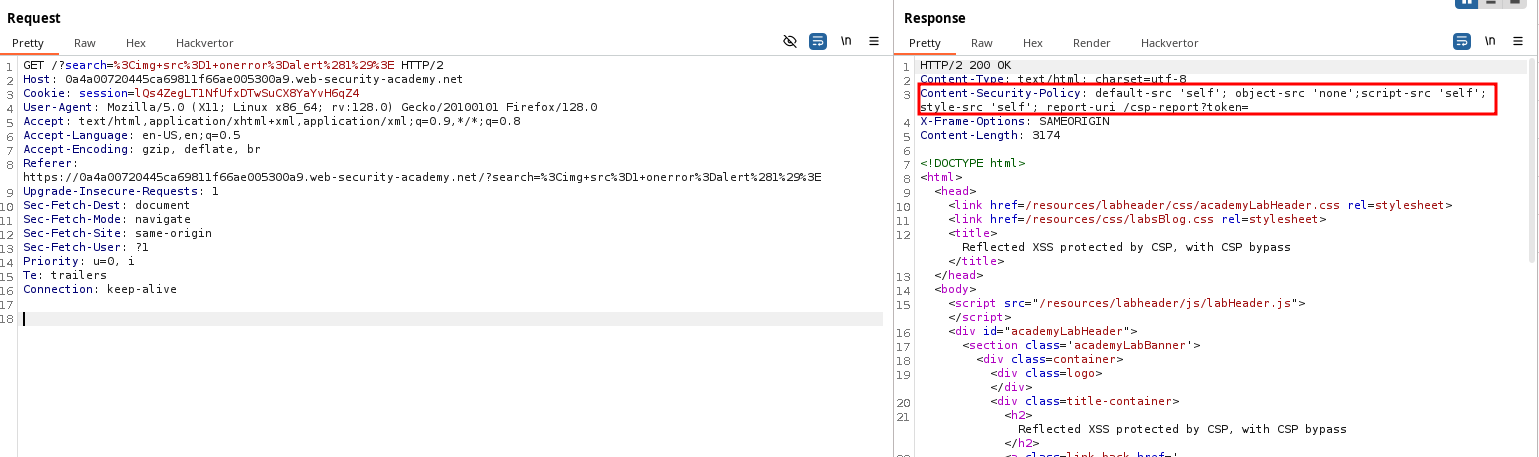Toggle word wrap icon in Request panel
The height and width of the screenshot is (457, 1539).
pos(818,42)
